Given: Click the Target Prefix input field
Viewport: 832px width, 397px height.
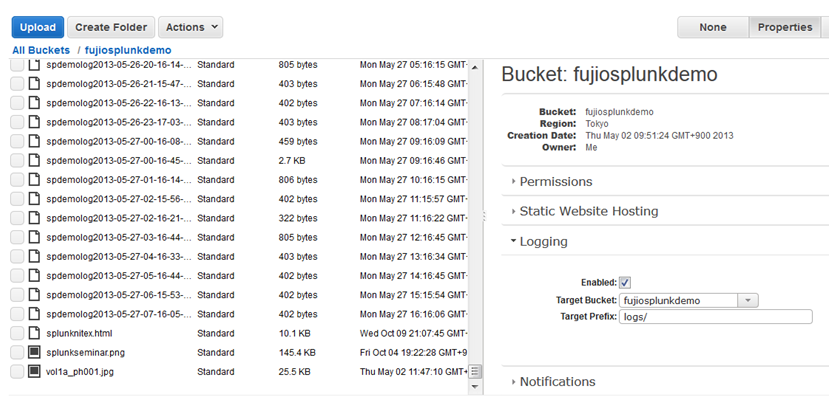Looking at the screenshot, I should 716,317.
